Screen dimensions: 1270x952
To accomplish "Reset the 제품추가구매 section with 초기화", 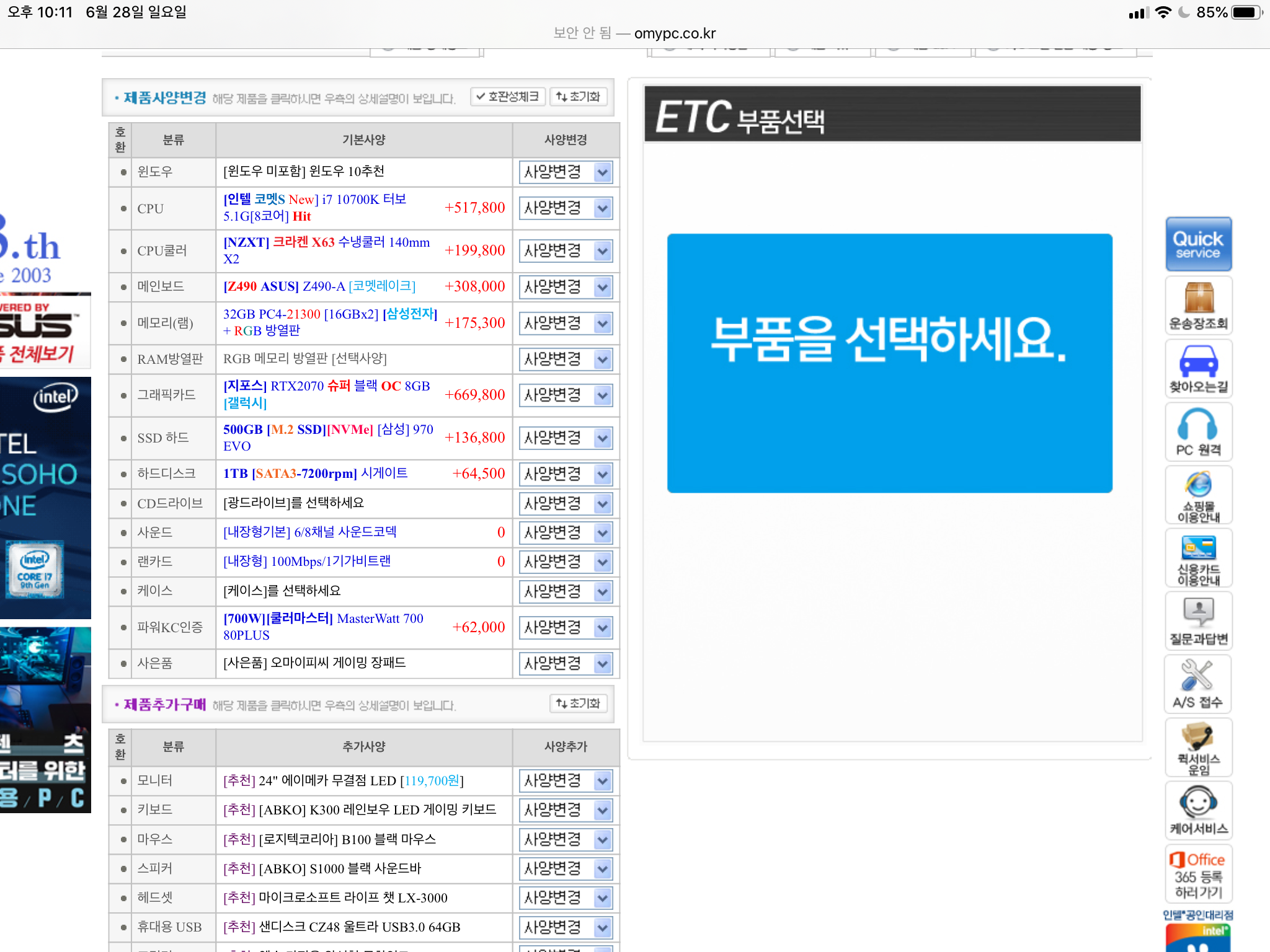I will click(578, 703).
